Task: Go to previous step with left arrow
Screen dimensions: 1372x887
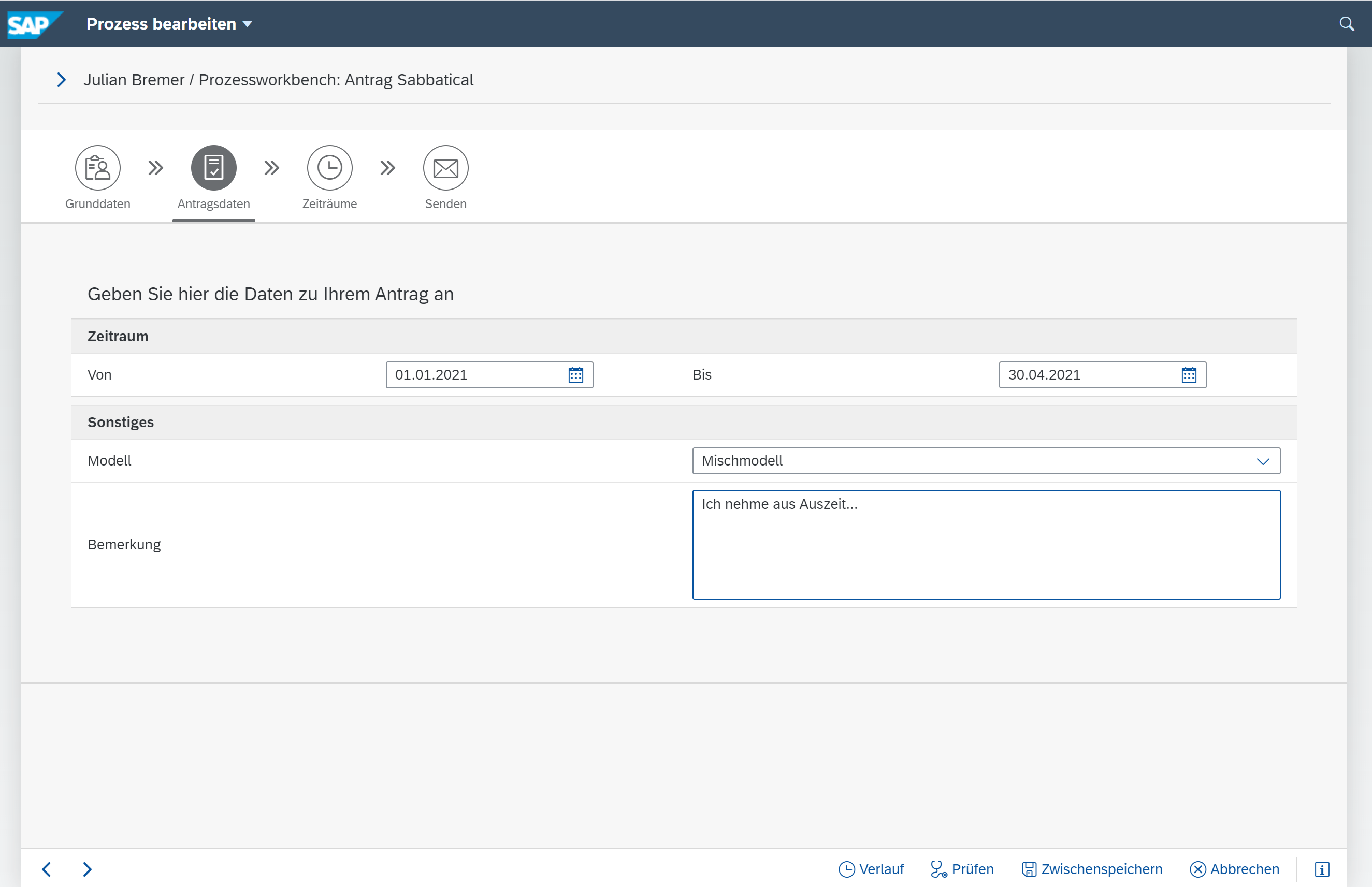Action: [x=47, y=869]
